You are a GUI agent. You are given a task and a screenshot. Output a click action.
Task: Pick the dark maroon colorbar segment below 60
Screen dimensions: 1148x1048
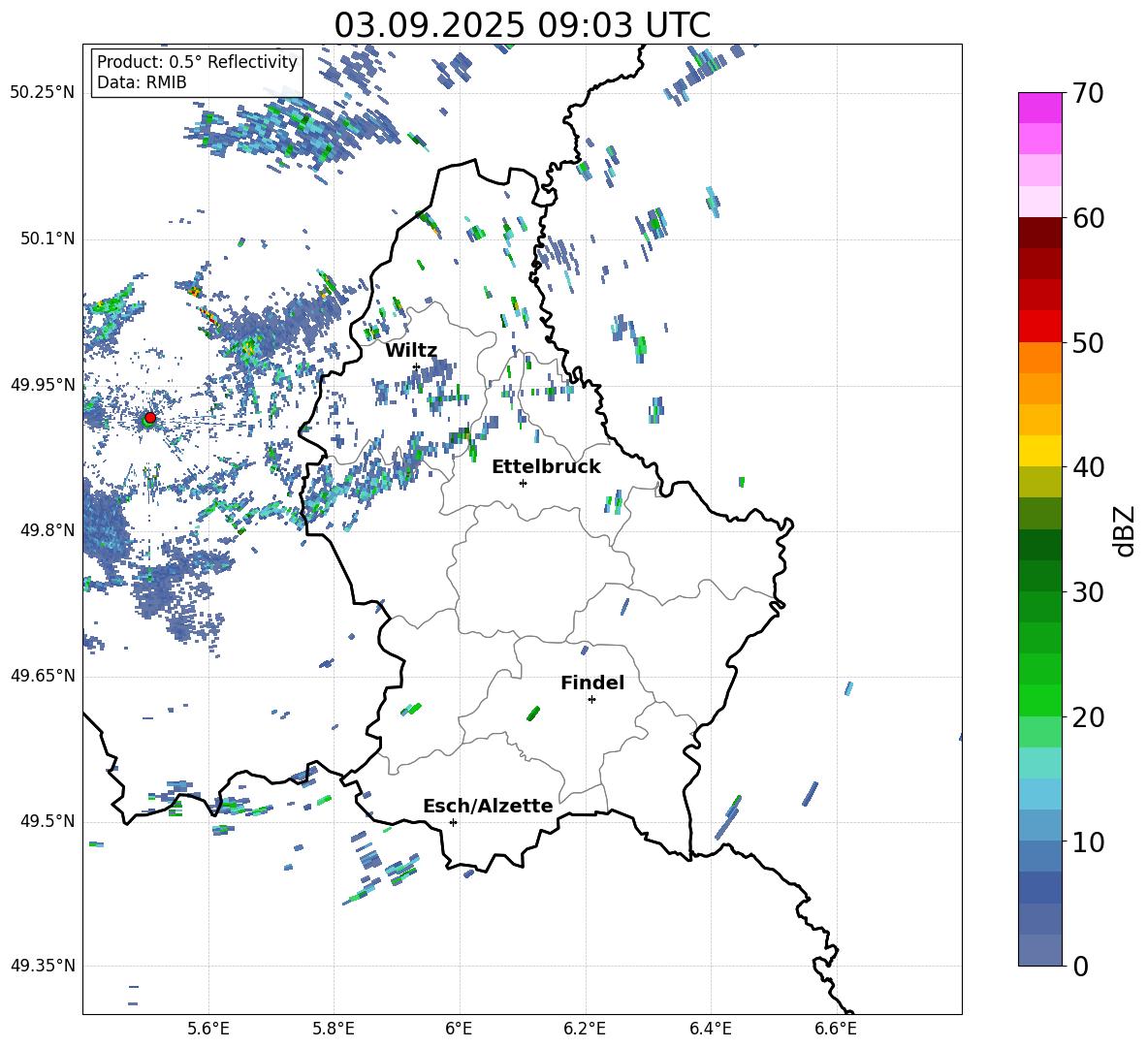click(x=1039, y=233)
